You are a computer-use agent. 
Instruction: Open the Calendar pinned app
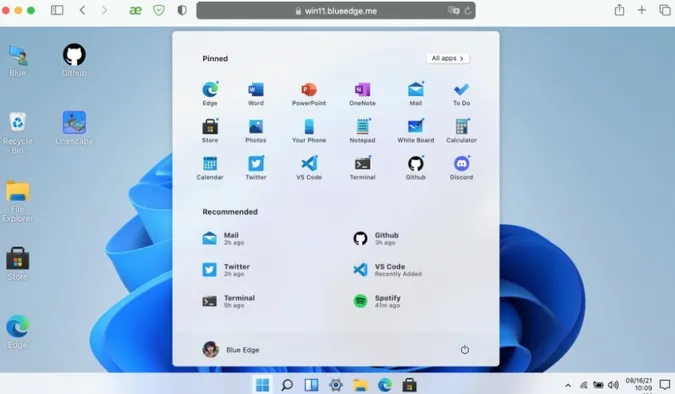(210, 168)
